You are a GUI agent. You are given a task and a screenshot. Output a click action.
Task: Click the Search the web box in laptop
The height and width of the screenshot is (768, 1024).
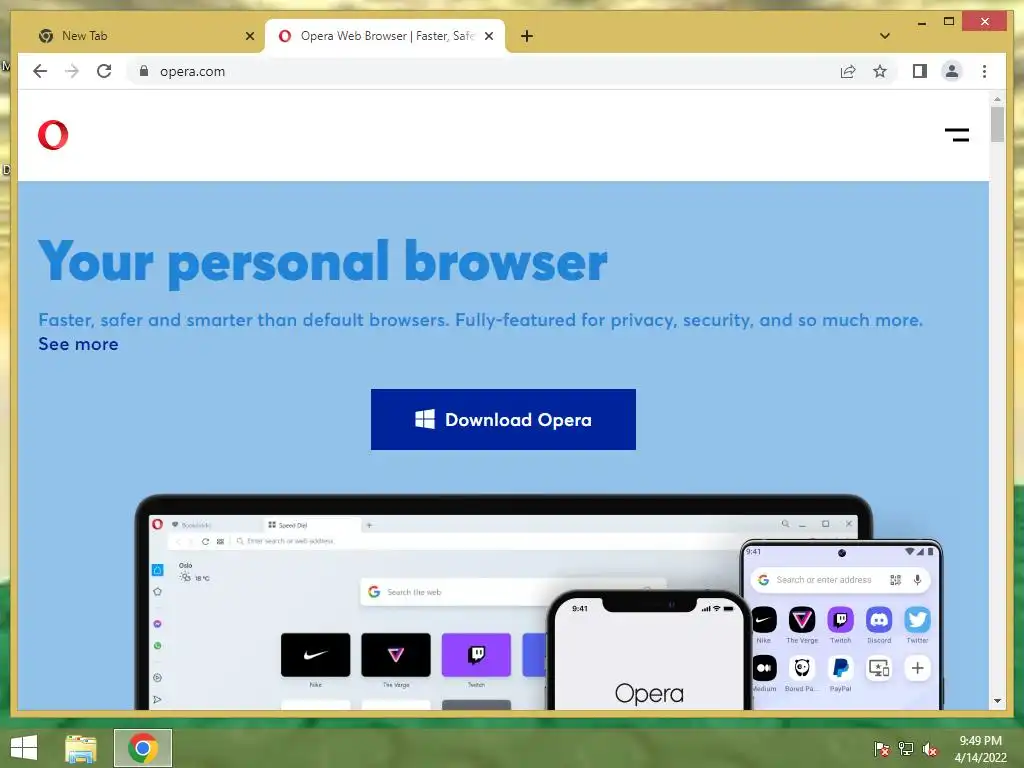(513, 592)
